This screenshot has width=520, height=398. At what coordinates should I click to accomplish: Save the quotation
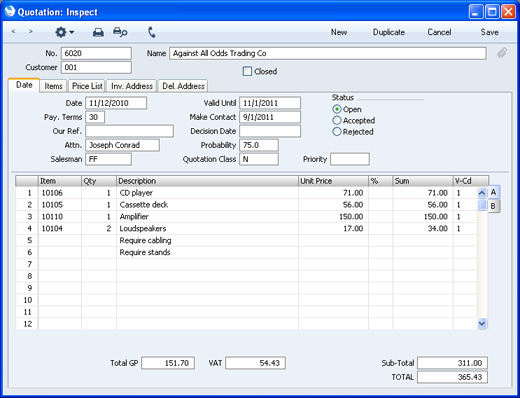pyautogui.click(x=489, y=32)
